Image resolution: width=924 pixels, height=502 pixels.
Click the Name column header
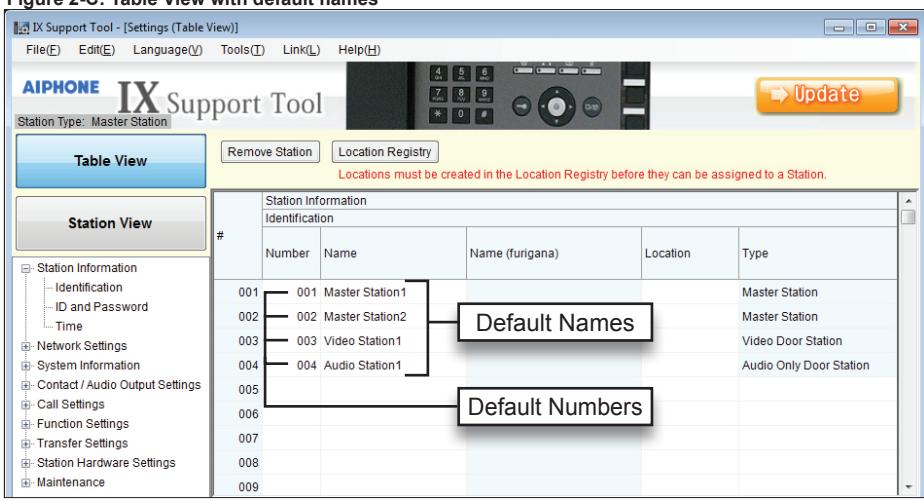pyautogui.click(x=393, y=253)
